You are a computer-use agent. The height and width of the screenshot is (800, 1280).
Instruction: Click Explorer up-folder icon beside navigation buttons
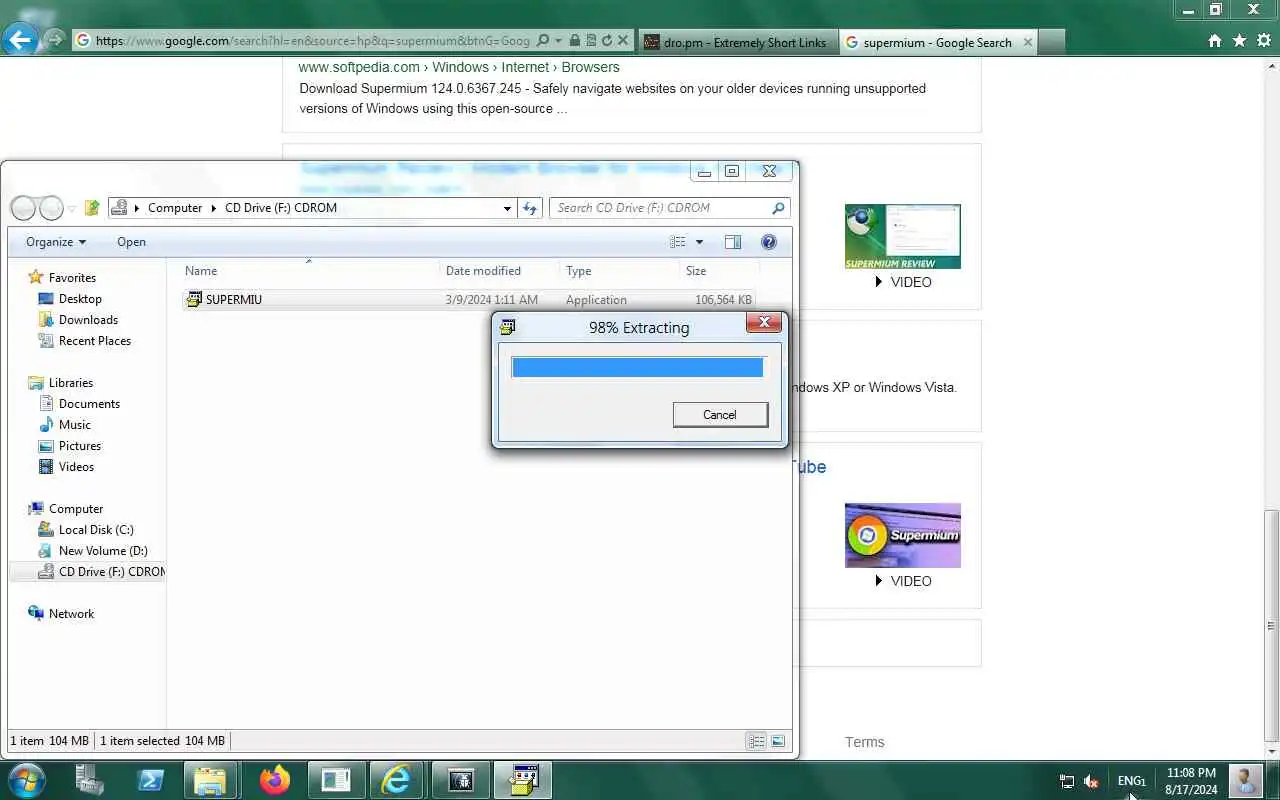92,208
